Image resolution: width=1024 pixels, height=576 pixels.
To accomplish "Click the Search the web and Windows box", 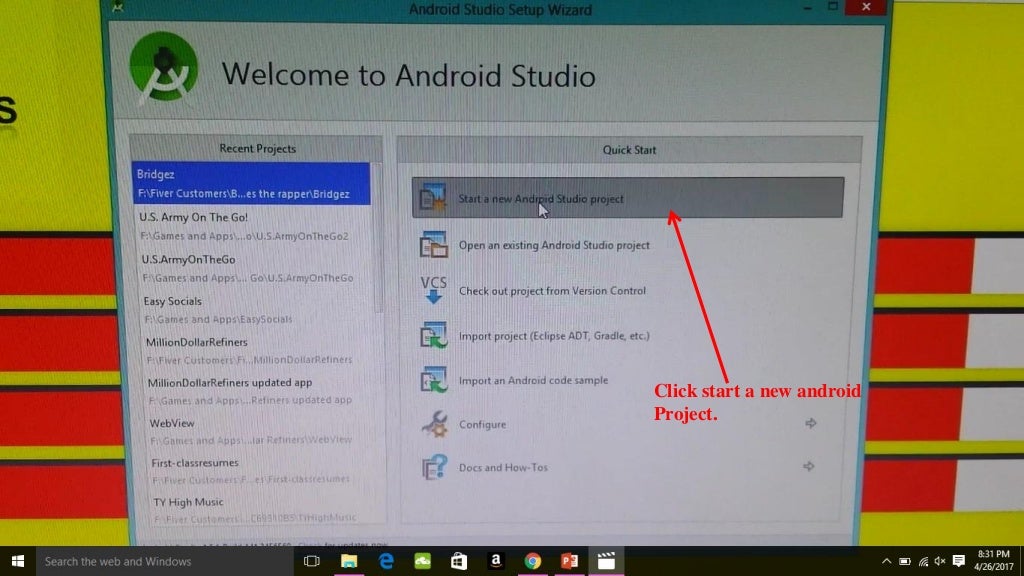I will tap(165, 561).
